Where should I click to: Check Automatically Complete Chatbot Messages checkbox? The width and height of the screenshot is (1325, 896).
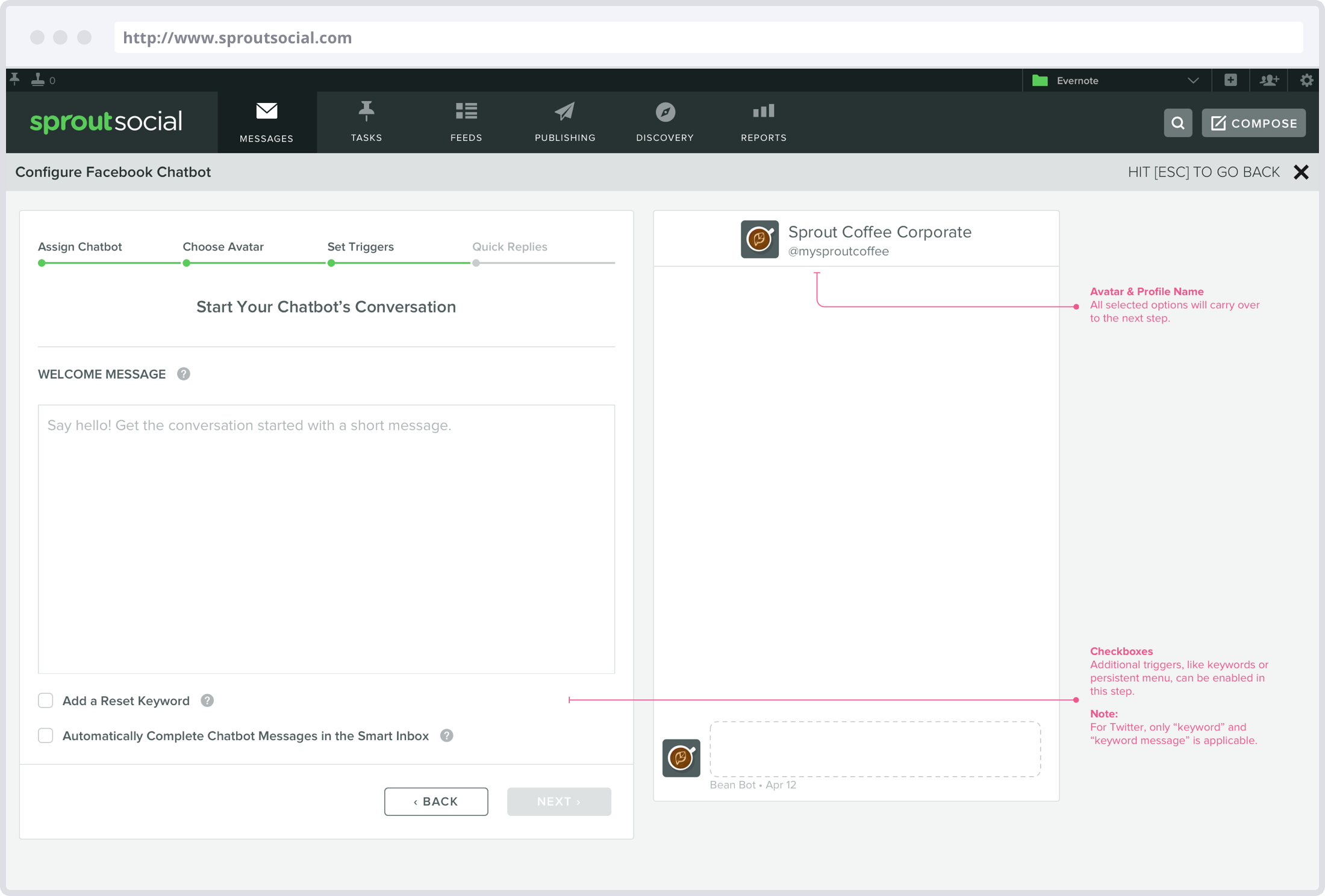coord(46,735)
